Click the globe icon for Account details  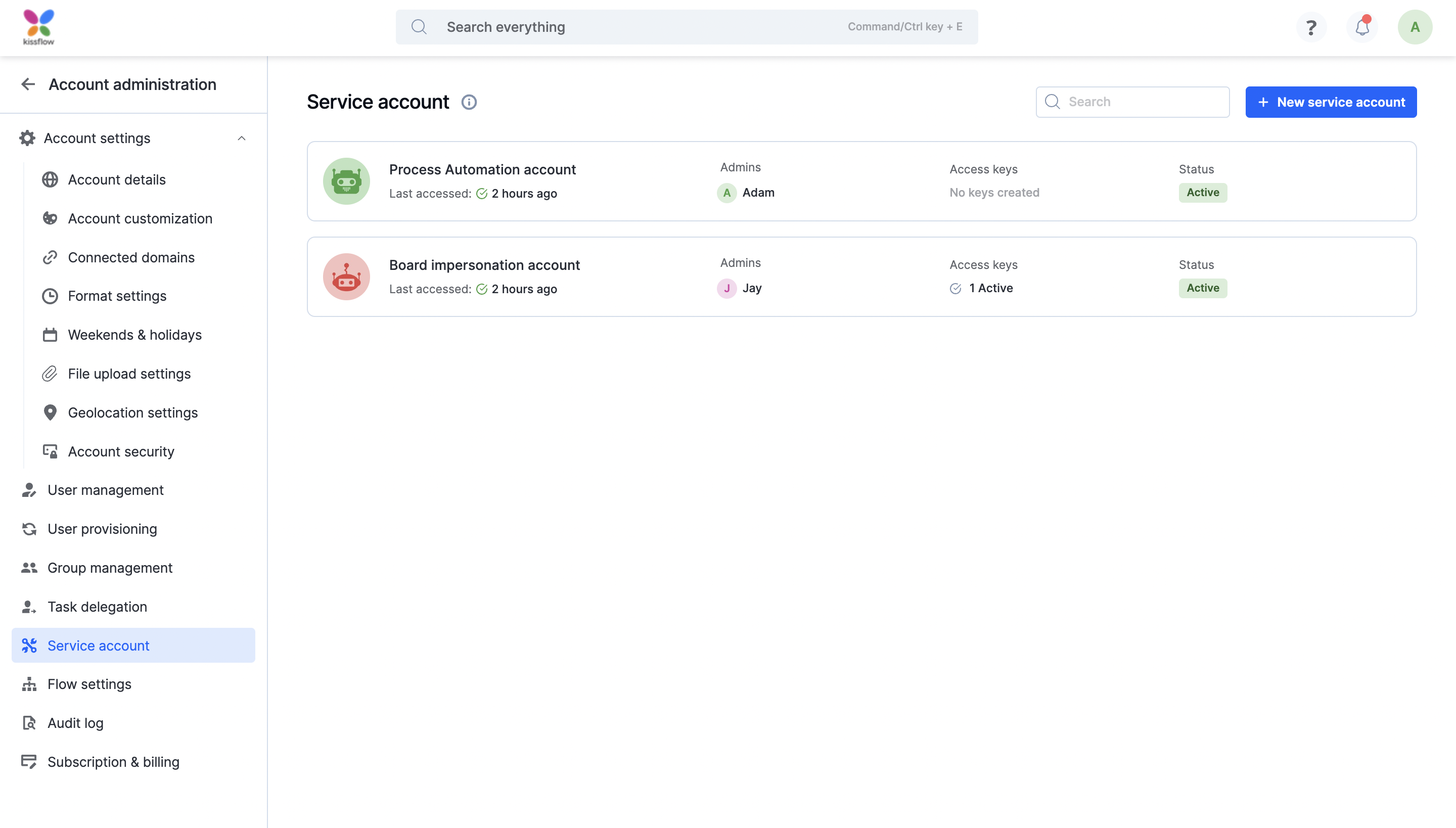[x=50, y=180]
